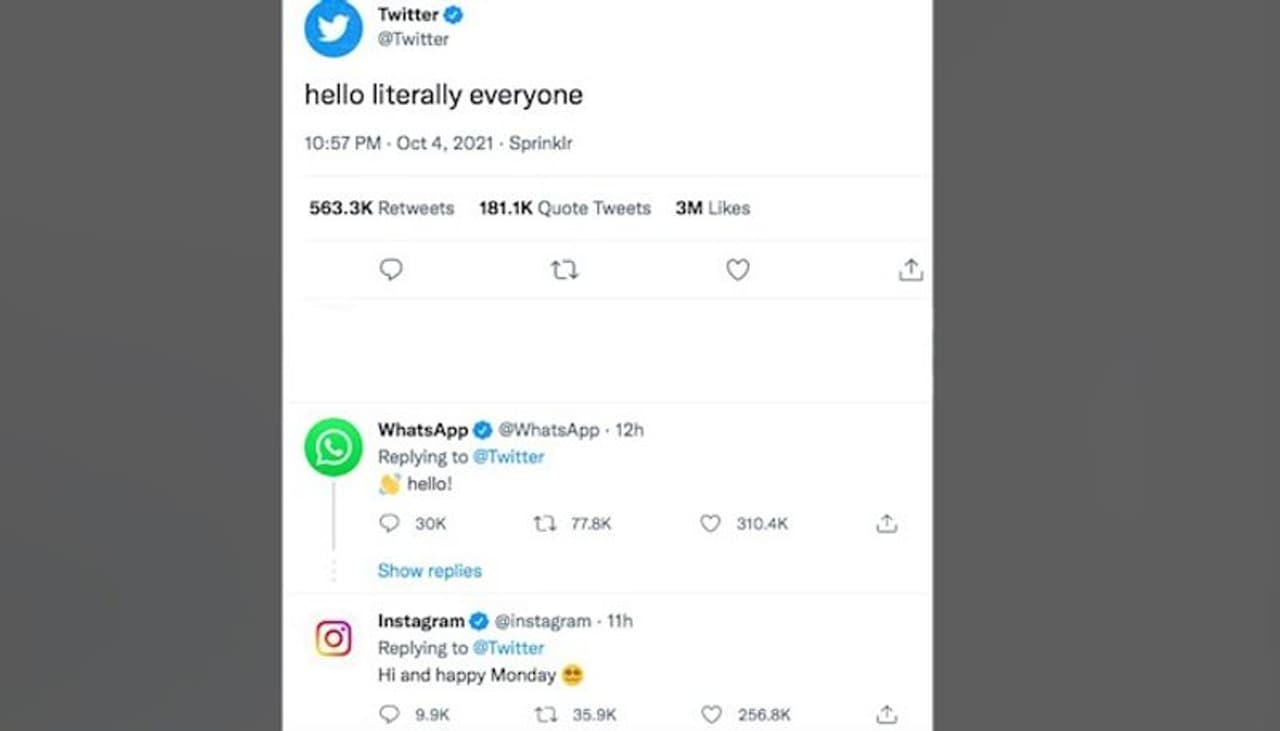1280x731 pixels.
Task: Retweet WhatsApp's hello reply
Action: (545, 523)
